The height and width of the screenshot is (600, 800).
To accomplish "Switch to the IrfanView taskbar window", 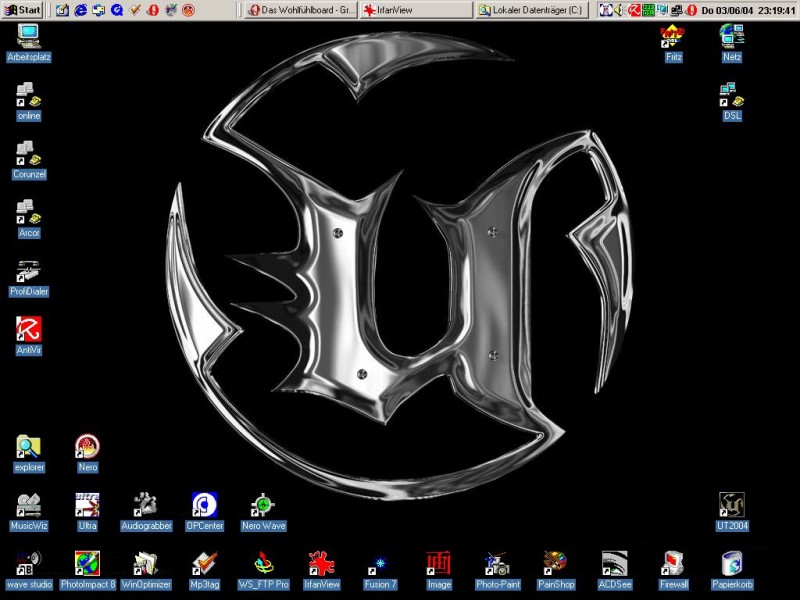I will (414, 10).
